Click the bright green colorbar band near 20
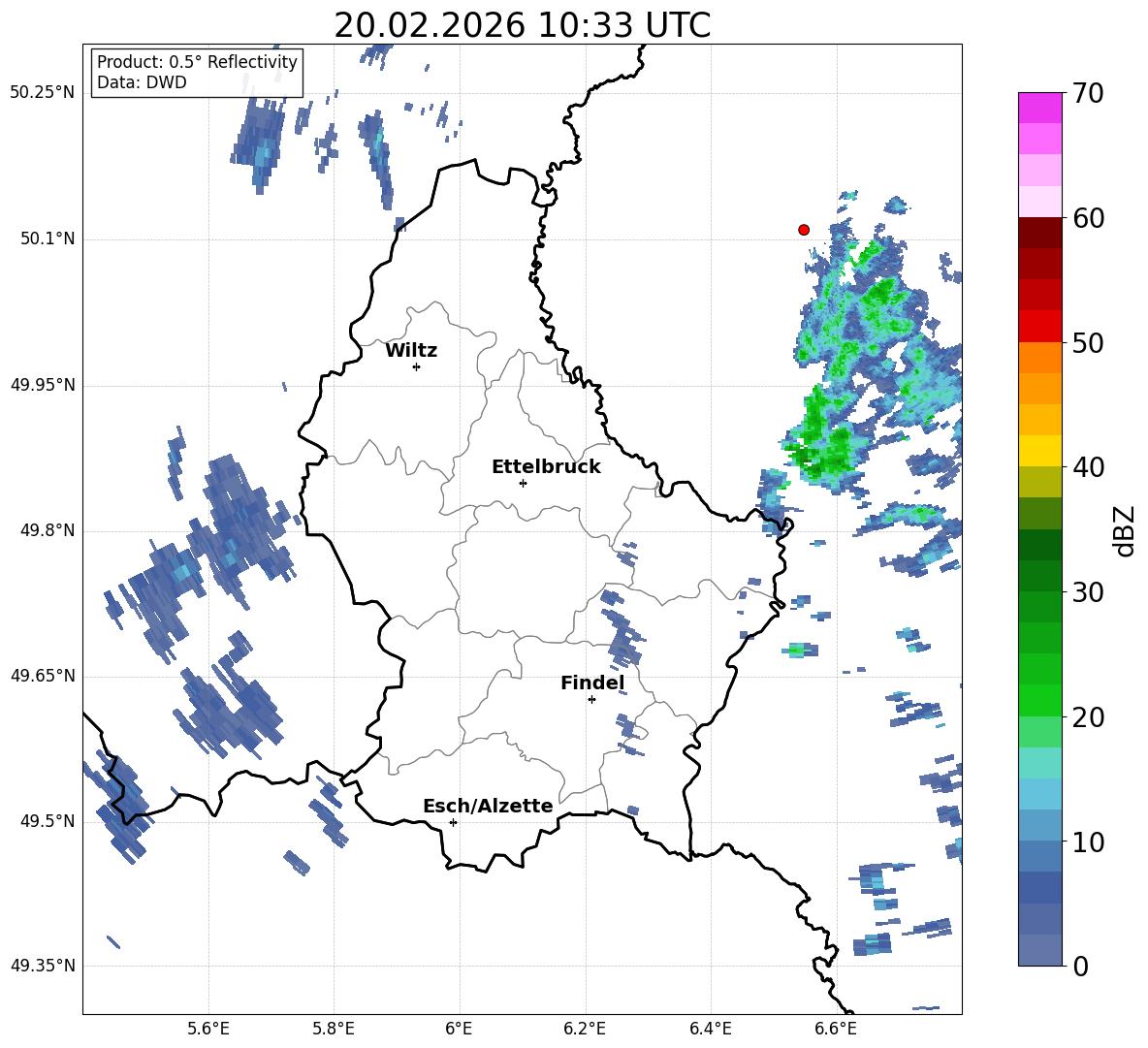Image resolution: width=1148 pixels, height=1048 pixels. pos(1039,700)
